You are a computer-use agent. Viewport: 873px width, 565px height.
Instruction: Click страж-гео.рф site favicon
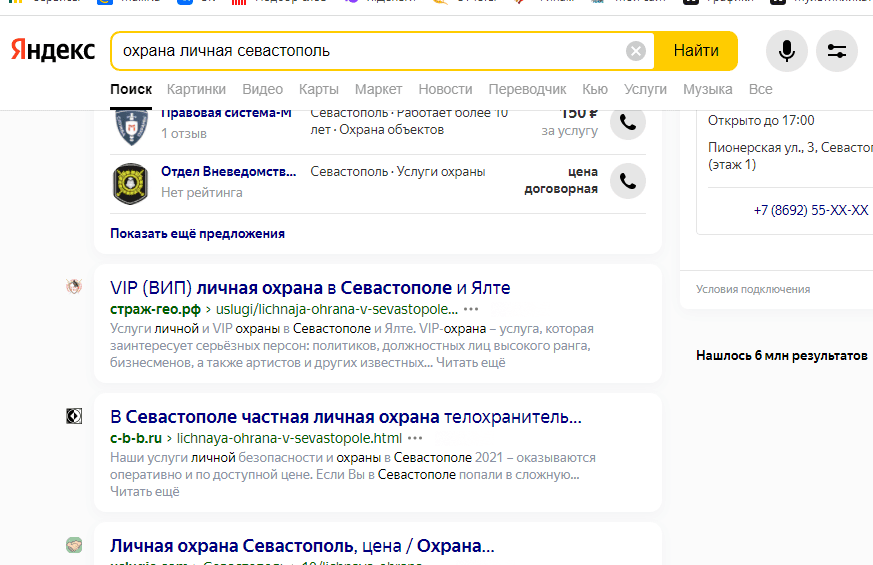pos(74,288)
